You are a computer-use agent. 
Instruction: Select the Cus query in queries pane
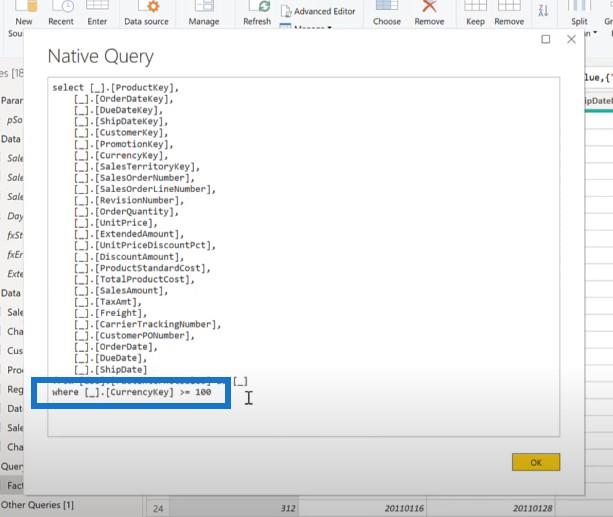[15, 351]
